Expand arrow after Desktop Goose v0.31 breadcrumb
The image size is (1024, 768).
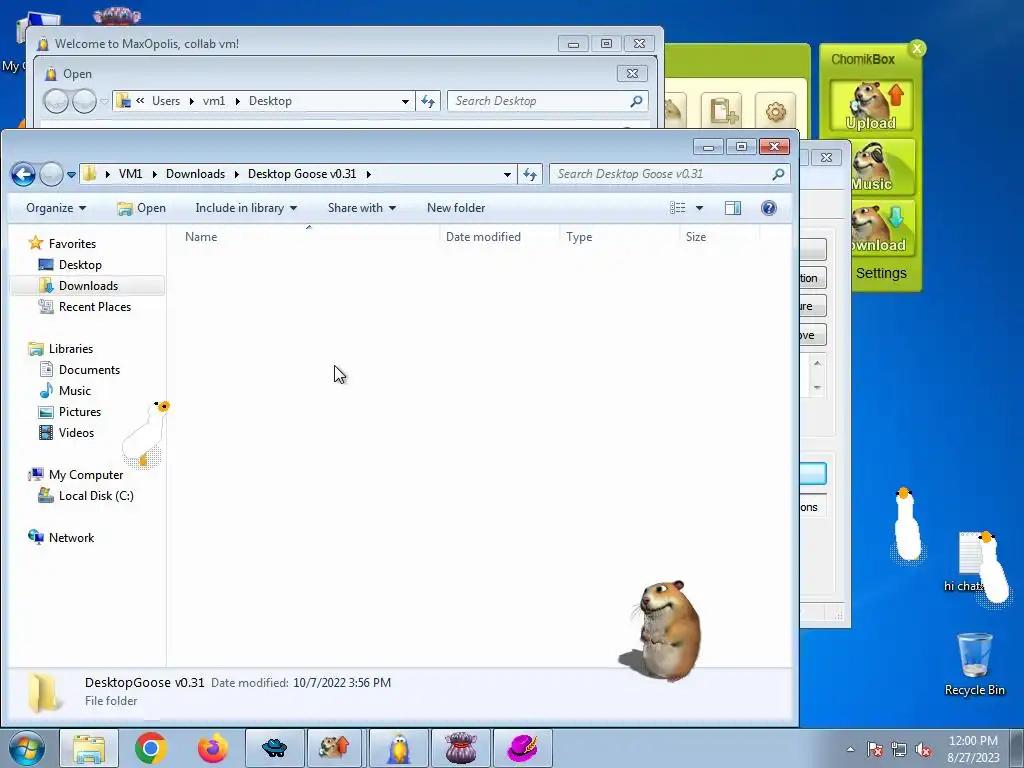[368, 174]
